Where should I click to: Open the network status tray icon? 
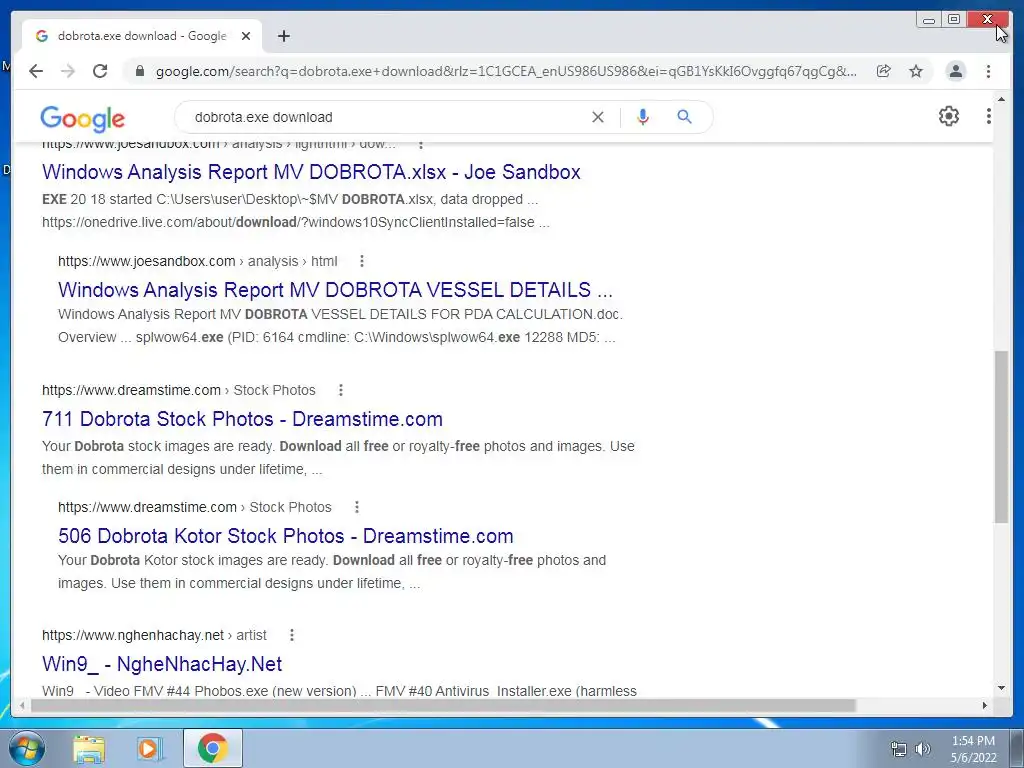pyautogui.click(x=899, y=749)
